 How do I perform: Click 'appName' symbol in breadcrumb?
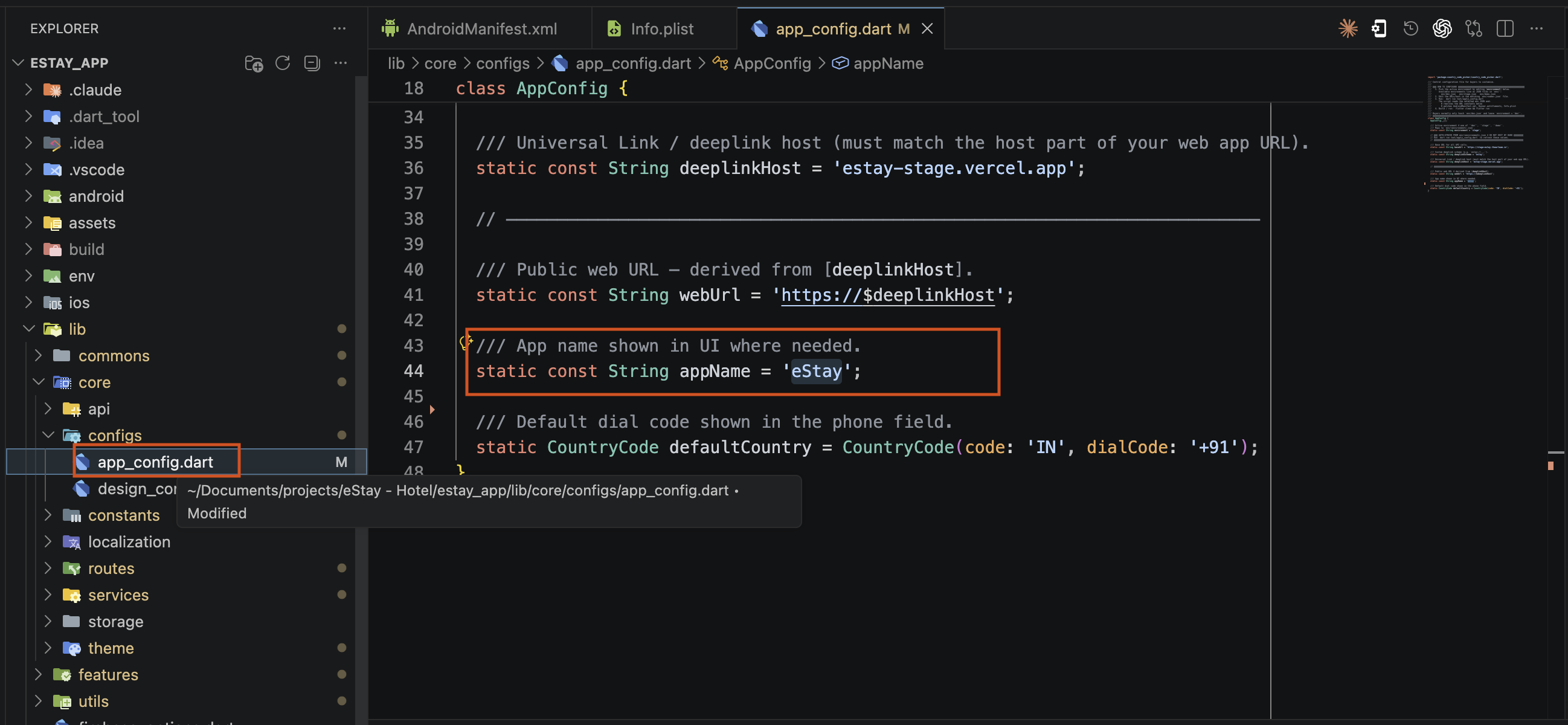[x=888, y=63]
